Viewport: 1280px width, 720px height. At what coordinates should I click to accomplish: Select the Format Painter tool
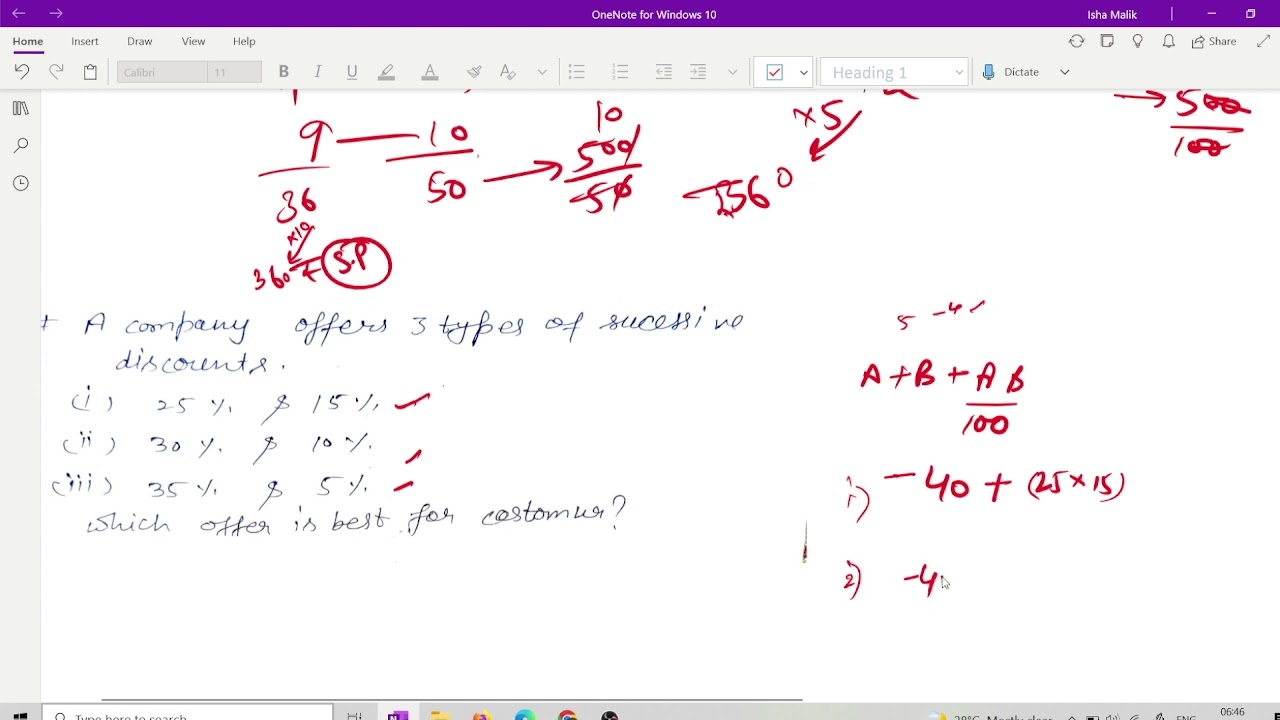pos(474,72)
